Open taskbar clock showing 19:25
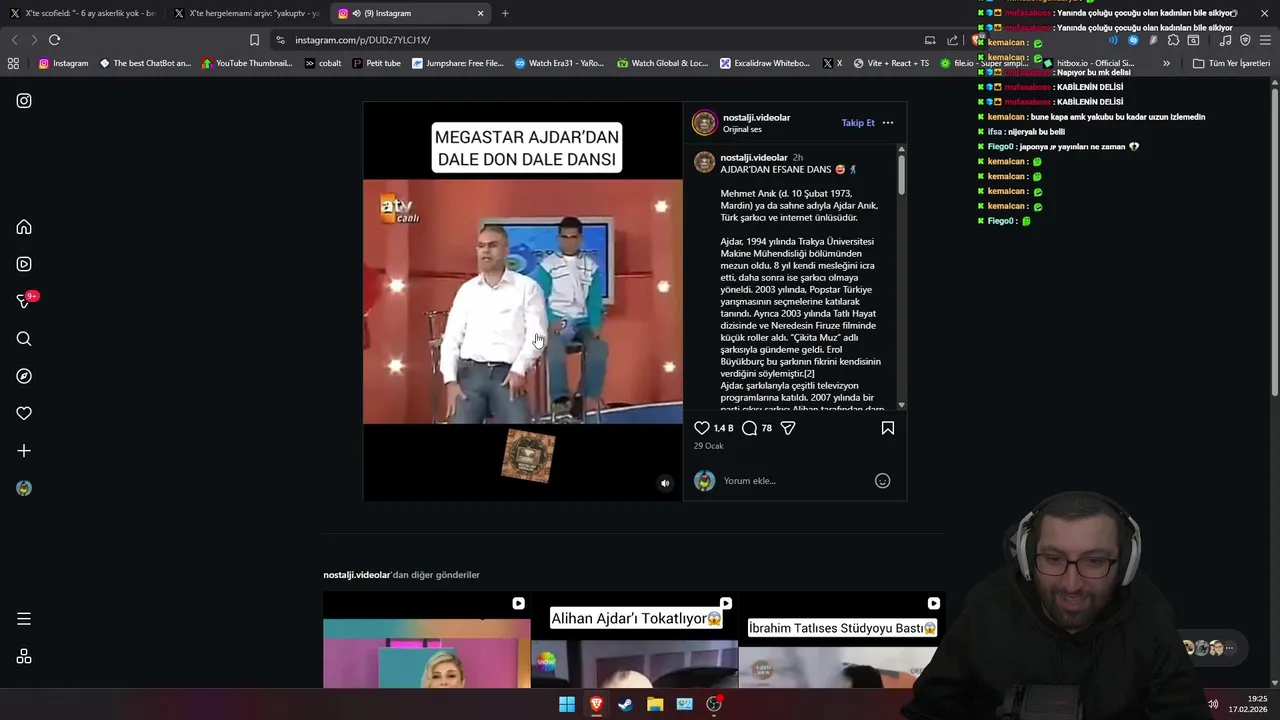 tap(1250, 704)
